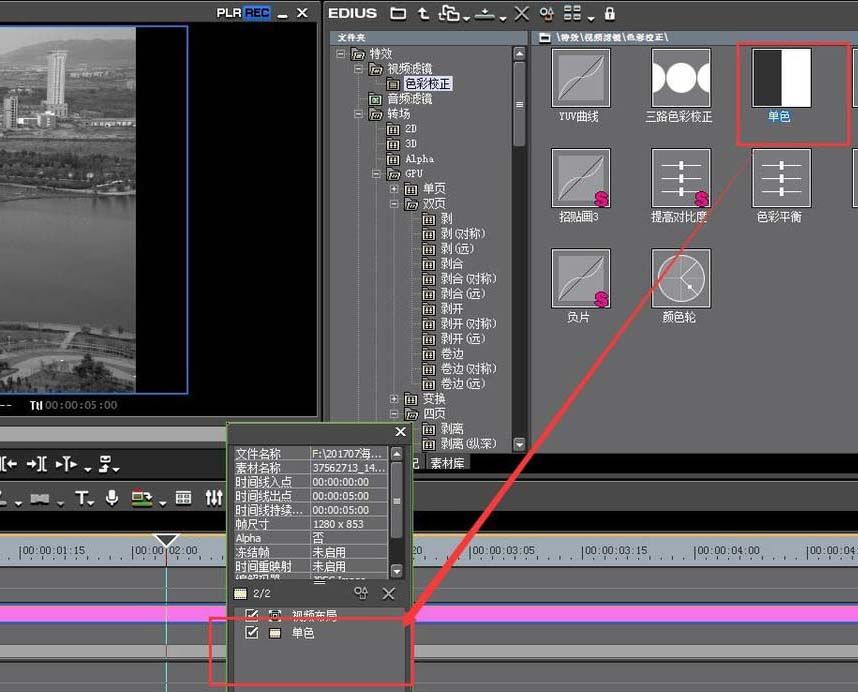This screenshot has height=692, width=858.
Task: Expand the 变换 folder node
Action: 395,399
